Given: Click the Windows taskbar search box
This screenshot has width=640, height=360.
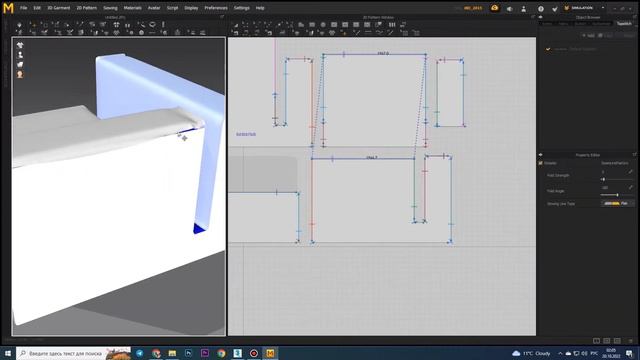Looking at the screenshot, I should point(73,353).
